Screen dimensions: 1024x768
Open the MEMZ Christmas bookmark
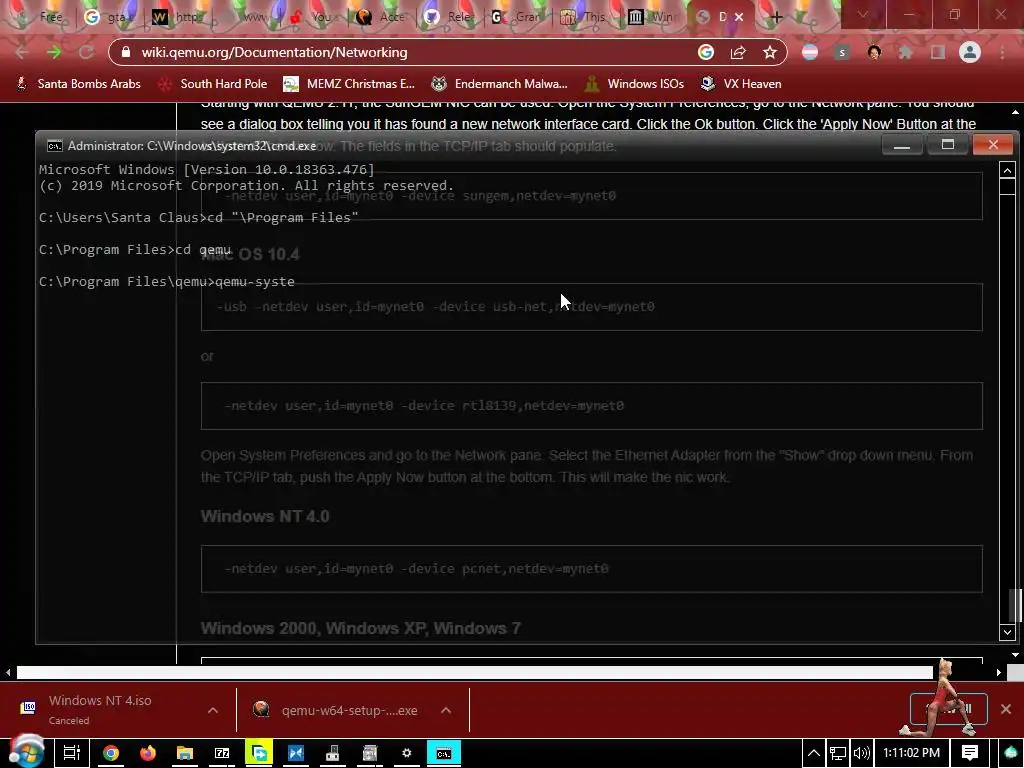[349, 84]
